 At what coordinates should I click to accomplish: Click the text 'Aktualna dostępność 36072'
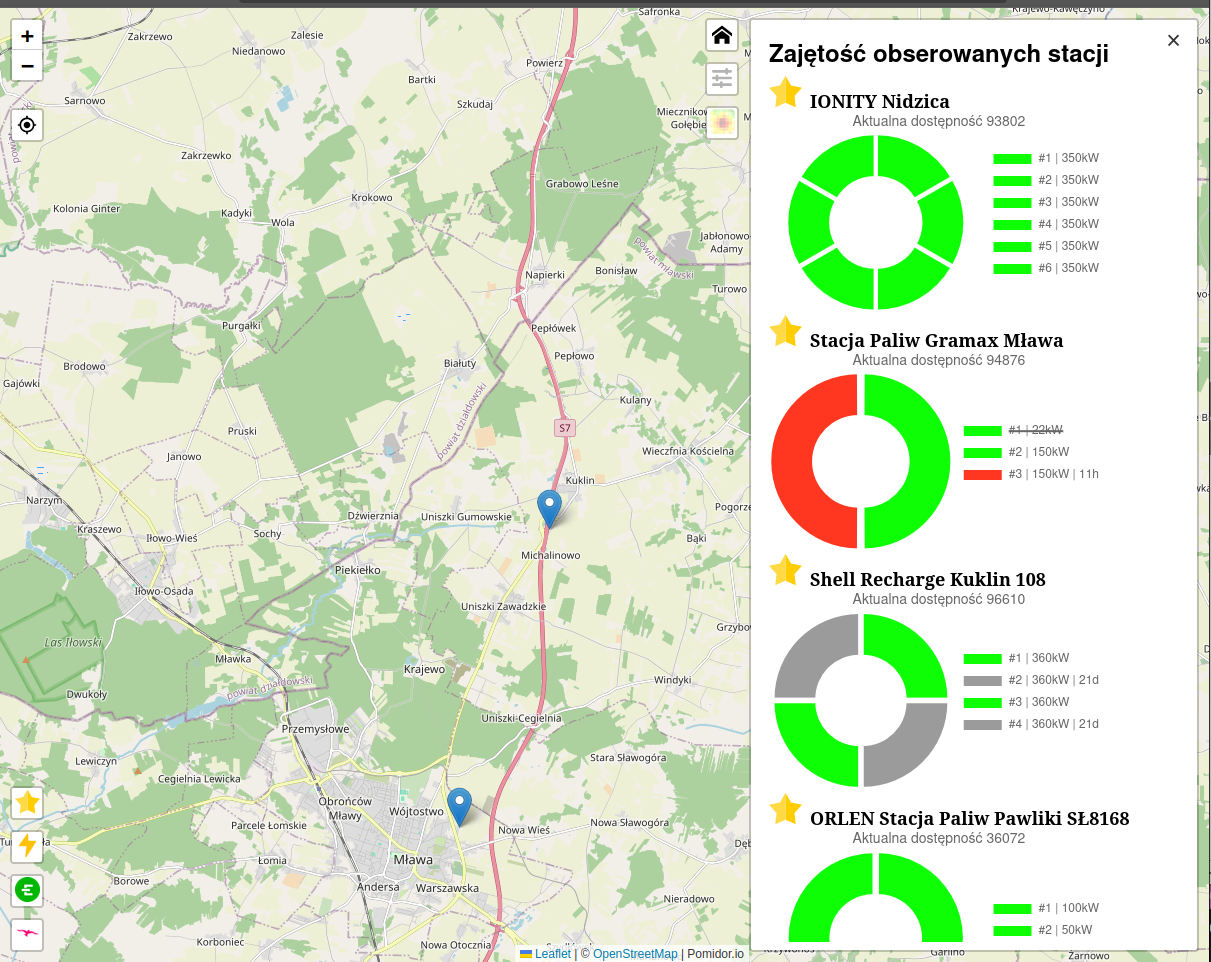(939, 838)
